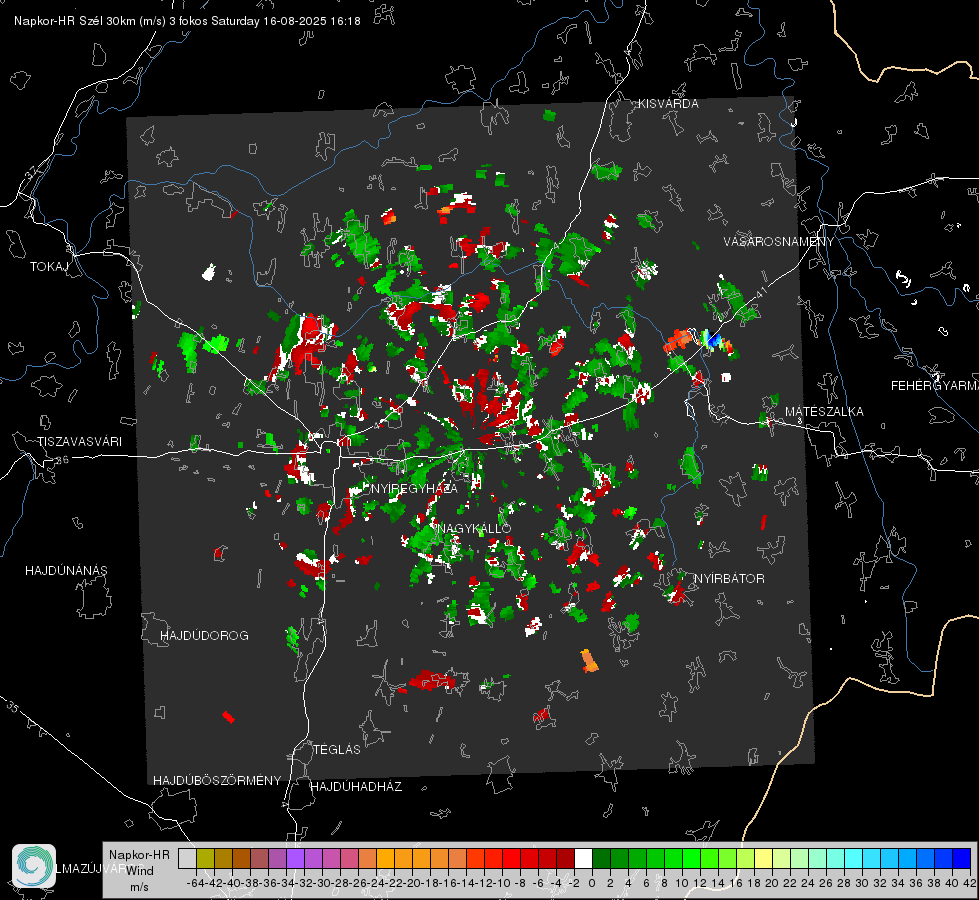Image resolution: width=979 pixels, height=900 pixels.
Task: Pick the yellow swatch between 18 and 20
Action: (763, 858)
